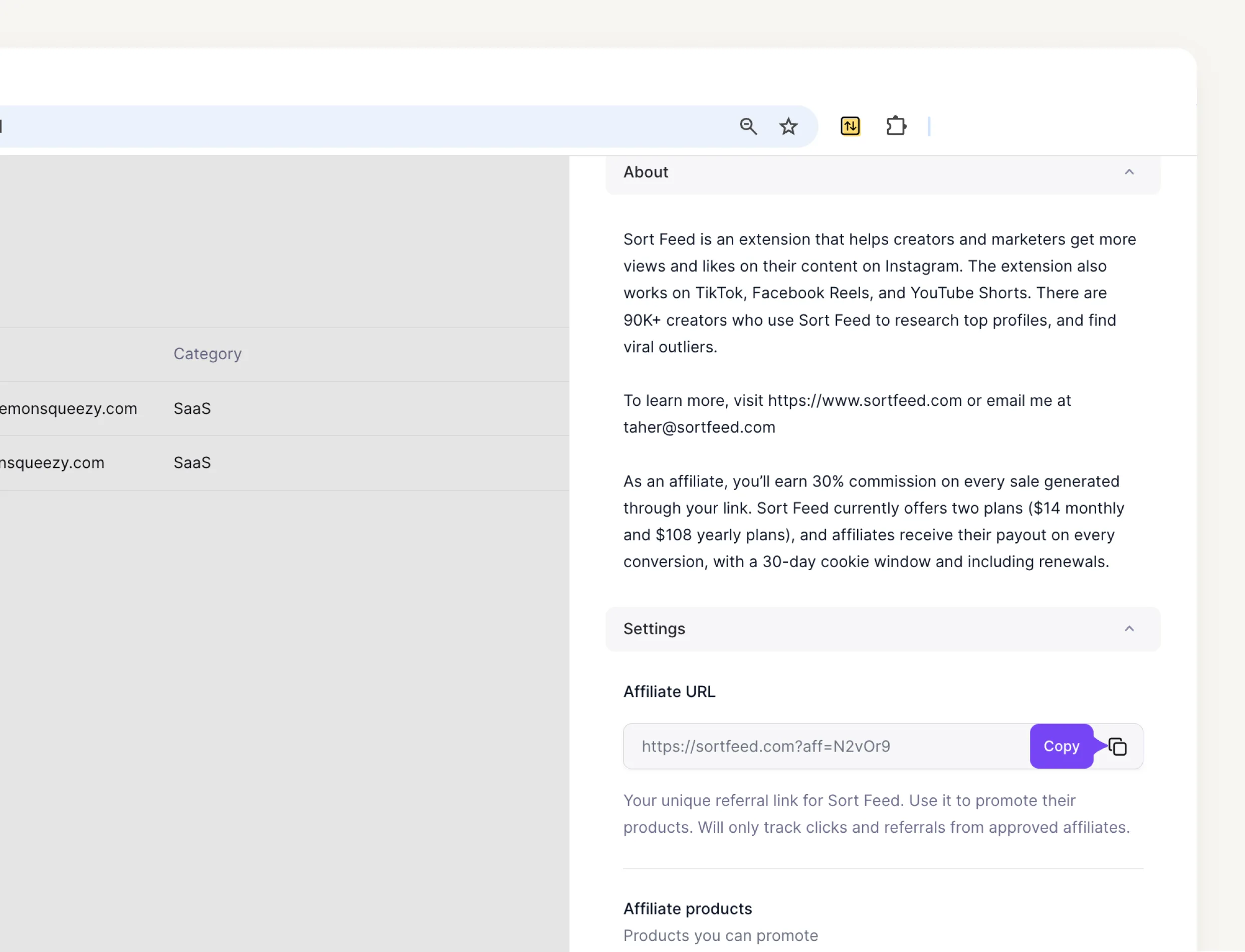This screenshot has height=952, width=1245.
Task: Click the Settings section title
Action: (654, 629)
